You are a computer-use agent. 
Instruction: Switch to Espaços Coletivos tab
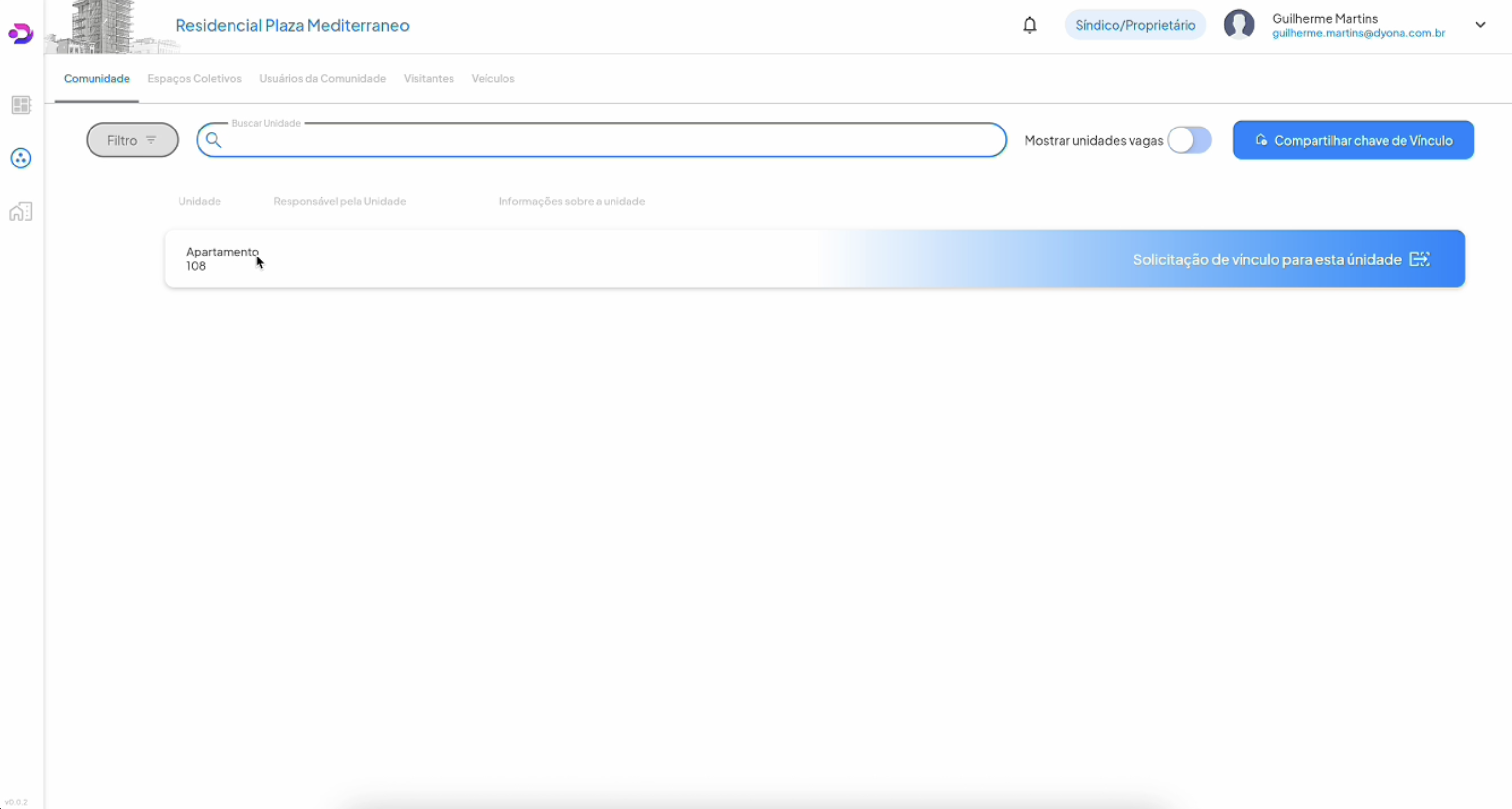[194, 79]
